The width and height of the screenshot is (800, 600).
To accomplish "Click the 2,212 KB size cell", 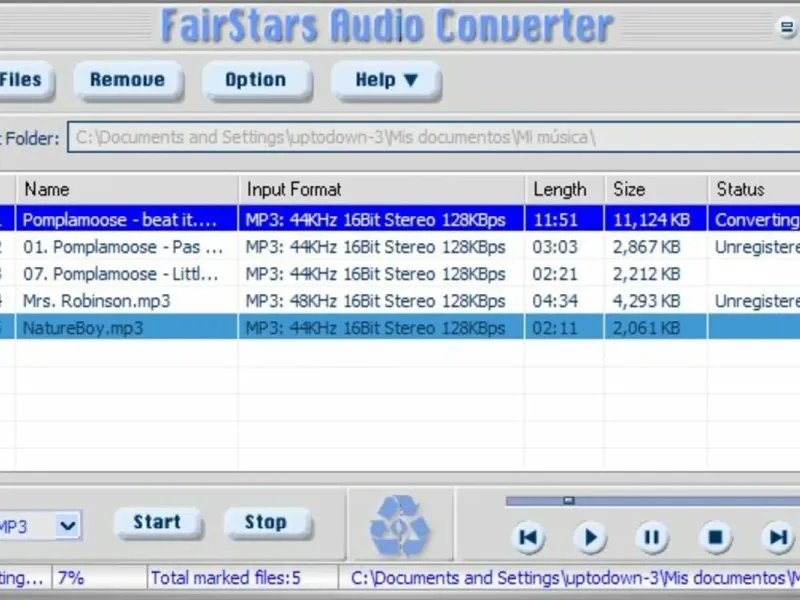I will (656, 274).
